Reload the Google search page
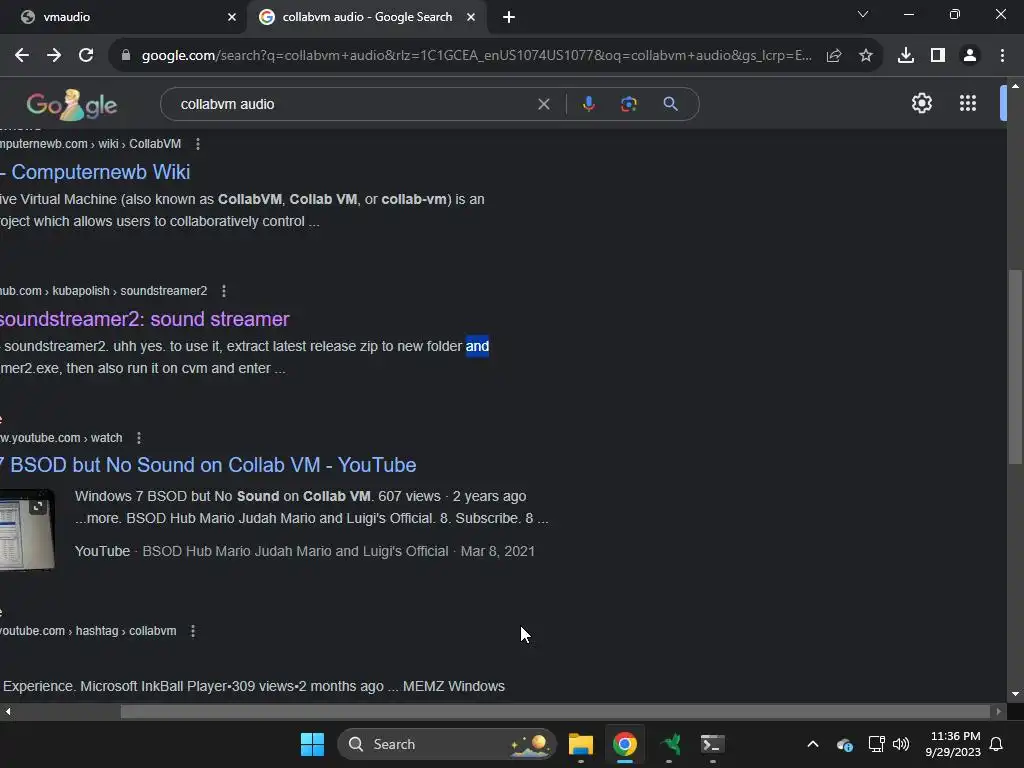 coord(86,56)
